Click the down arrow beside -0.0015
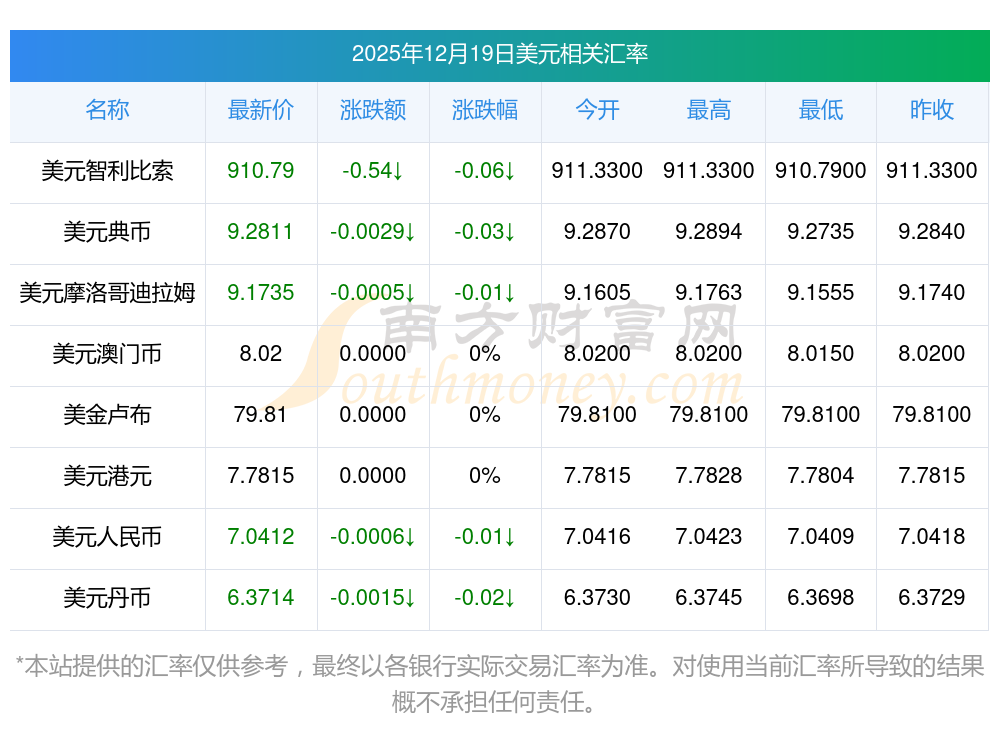The image size is (1000, 733). [410, 598]
